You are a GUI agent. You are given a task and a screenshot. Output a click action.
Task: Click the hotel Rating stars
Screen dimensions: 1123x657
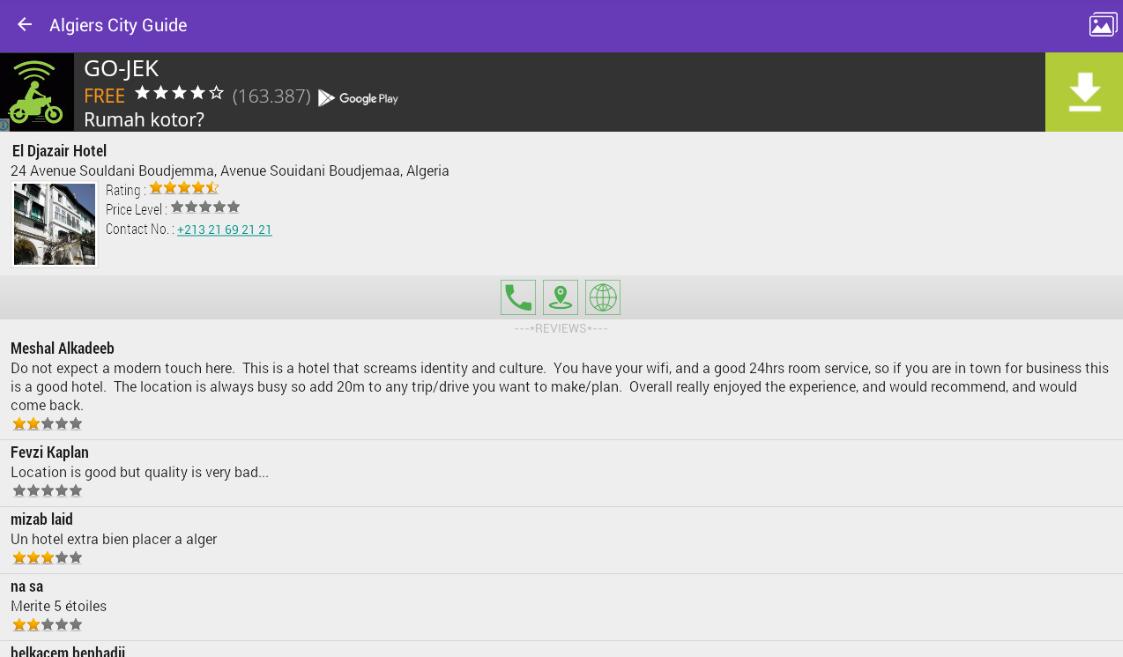tap(184, 188)
